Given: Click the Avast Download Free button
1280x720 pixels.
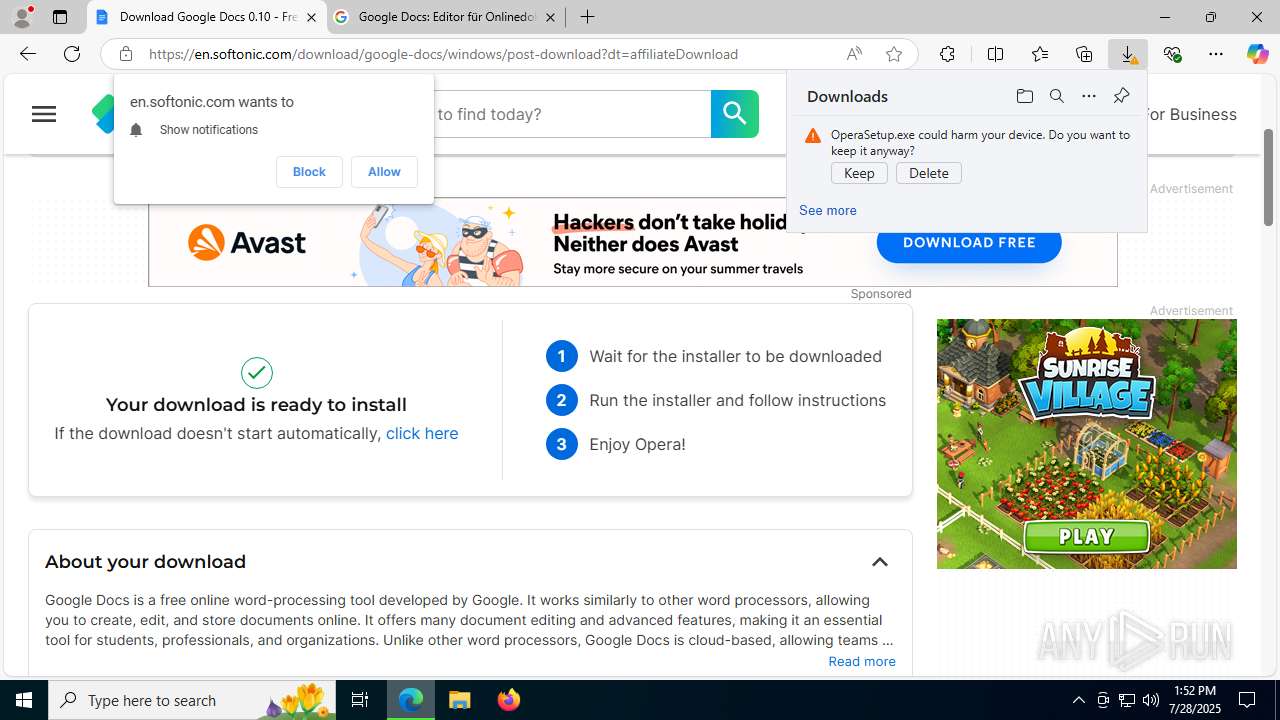Looking at the screenshot, I should tap(969, 243).
